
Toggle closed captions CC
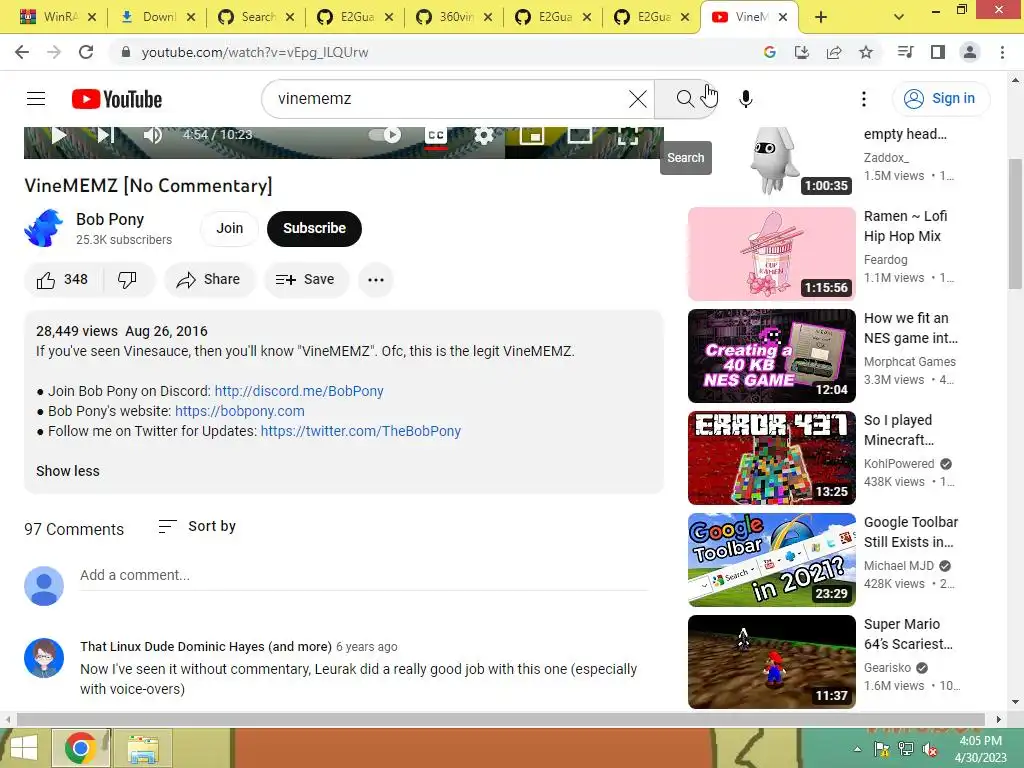point(436,135)
